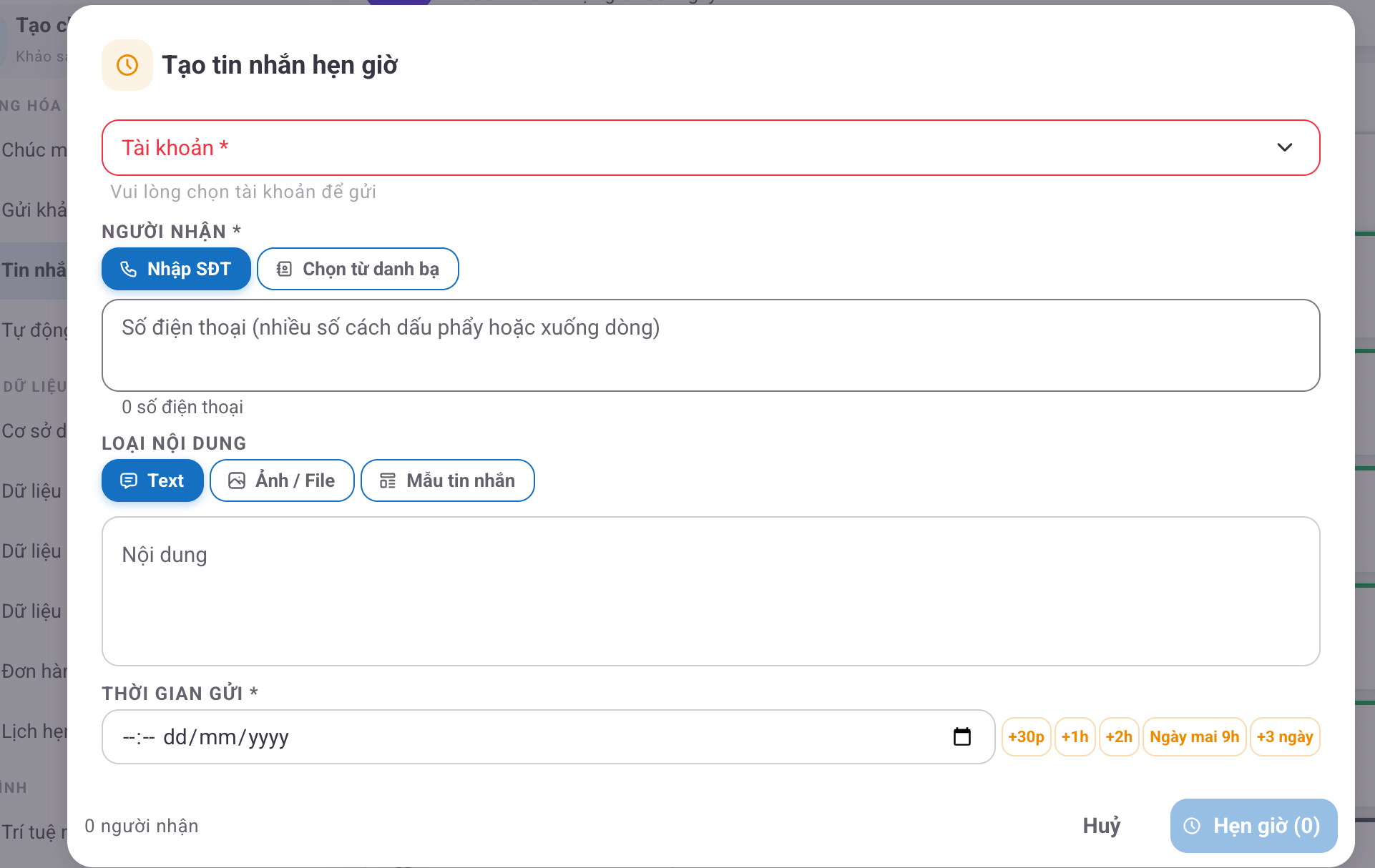Viewport: 1375px width, 868px height.
Task: Switch content type to Mẫu tin nhắn
Action: point(448,480)
